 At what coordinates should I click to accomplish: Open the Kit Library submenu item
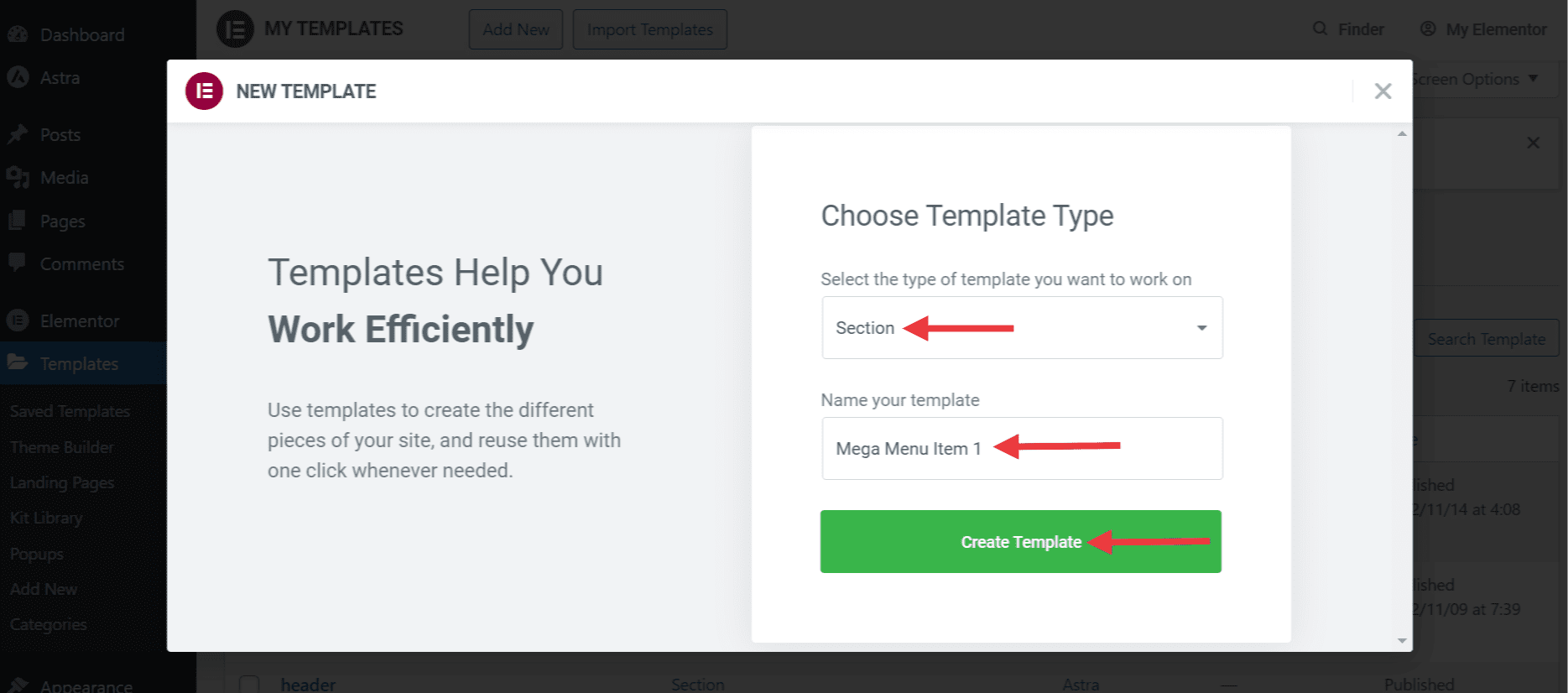(x=46, y=518)
